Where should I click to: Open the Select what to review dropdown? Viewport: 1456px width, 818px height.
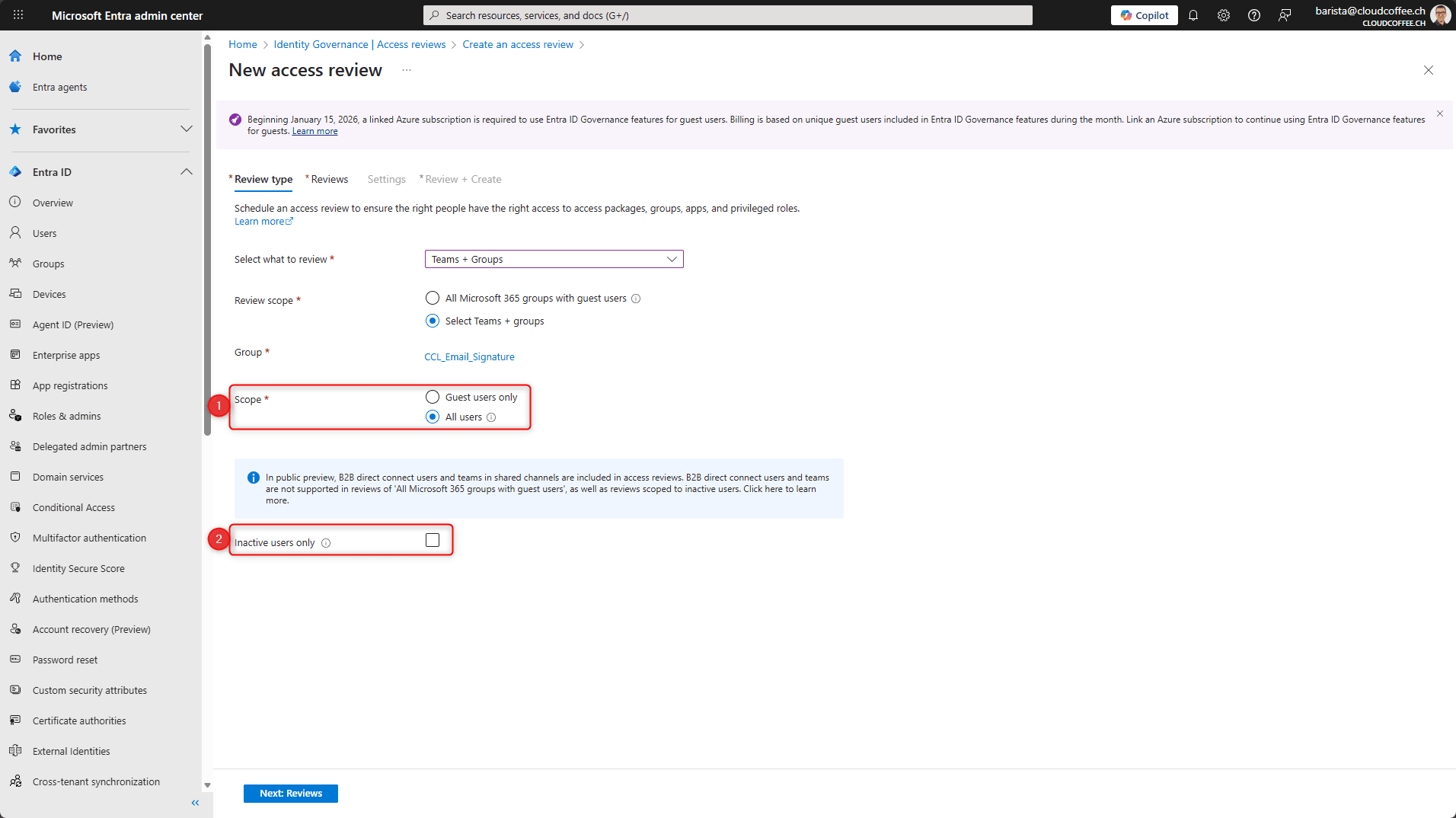[x=554, y=259]
